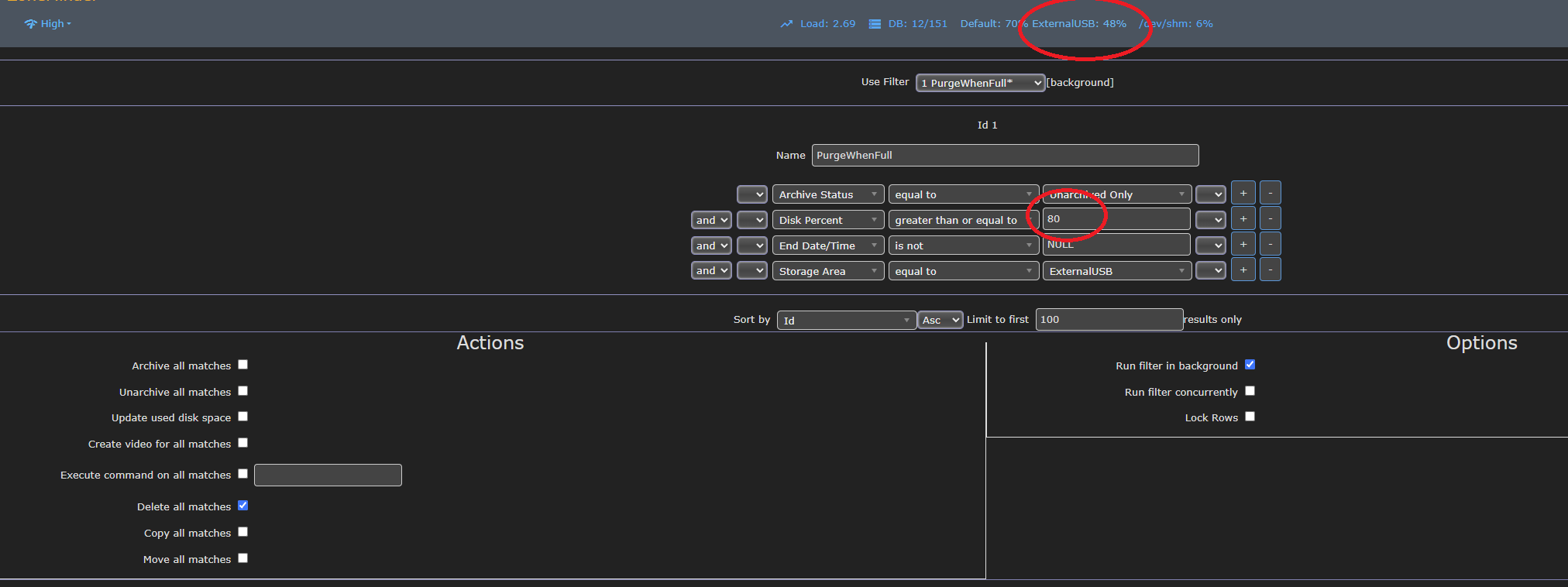Open the conjunction dropdown on Disk Percent row
1568x587 pixels.
711,220
